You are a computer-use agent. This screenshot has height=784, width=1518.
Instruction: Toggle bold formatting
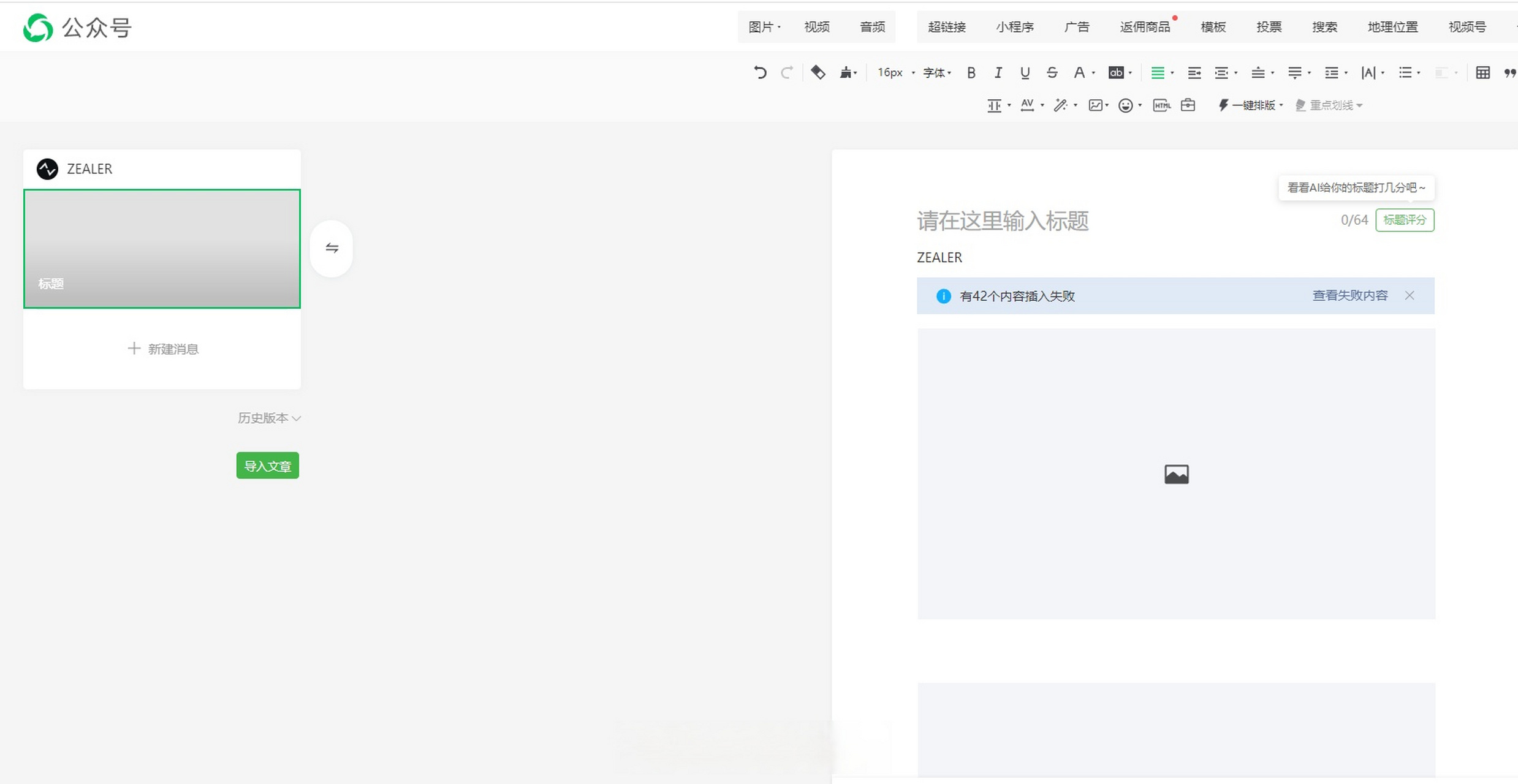click(x=971, y=73)
